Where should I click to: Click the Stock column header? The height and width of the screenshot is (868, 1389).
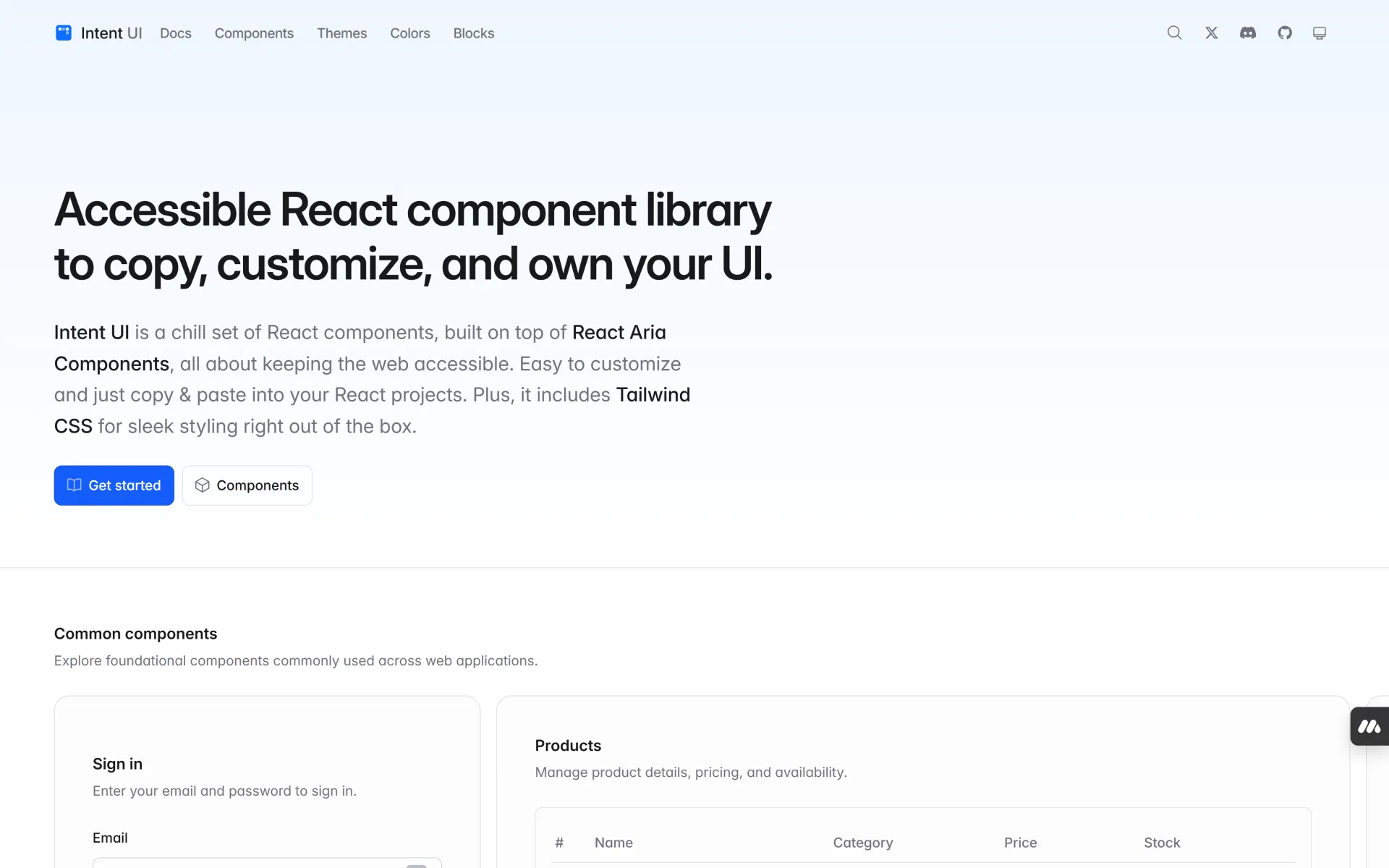1161,843
